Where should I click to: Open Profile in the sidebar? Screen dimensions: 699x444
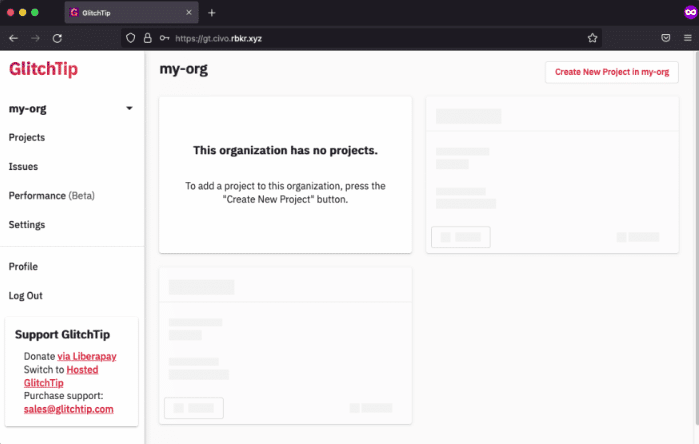[x=23, y=267]
